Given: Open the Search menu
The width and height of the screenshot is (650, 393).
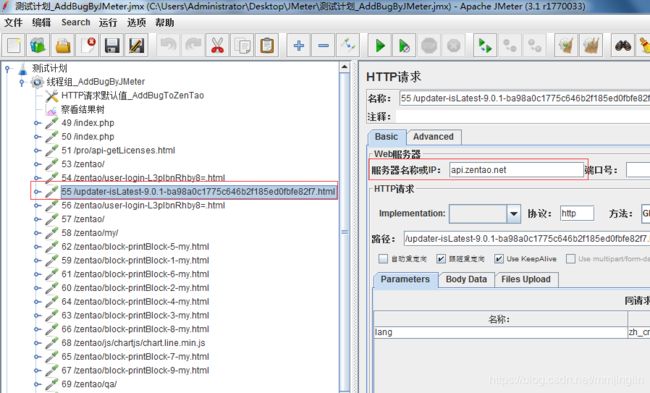Looking at the screenshot, I should click(x=75, y=22).
